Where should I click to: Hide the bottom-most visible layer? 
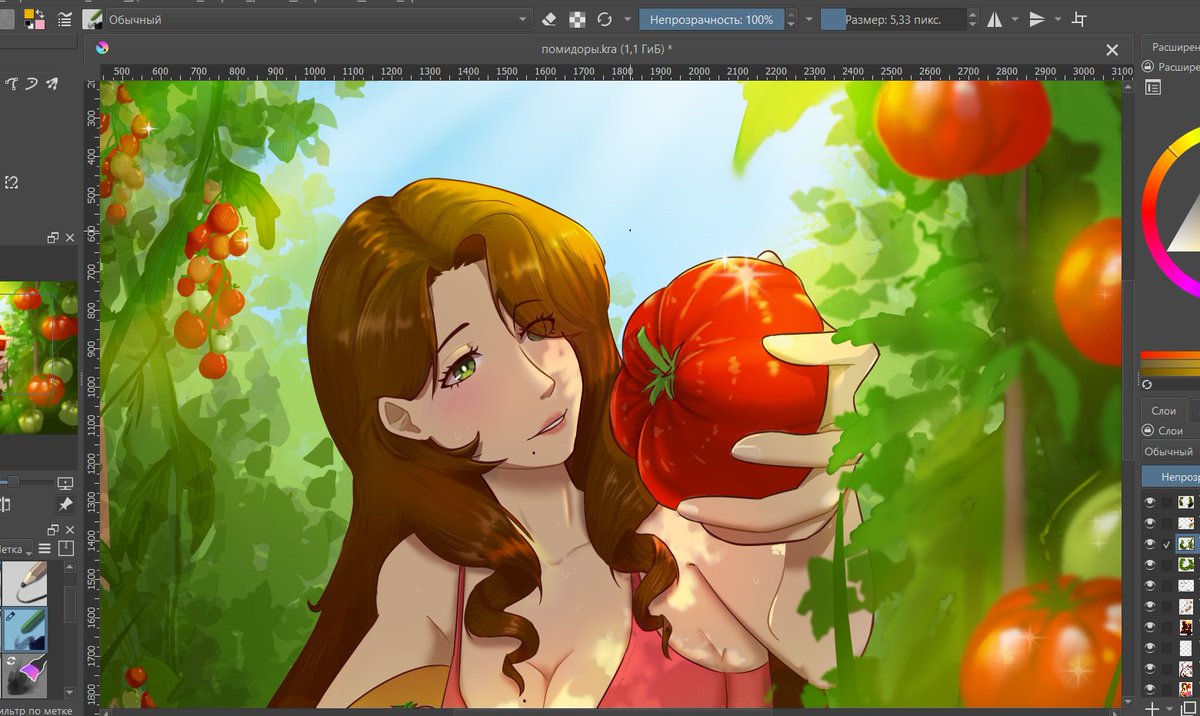pos(1149,689)
